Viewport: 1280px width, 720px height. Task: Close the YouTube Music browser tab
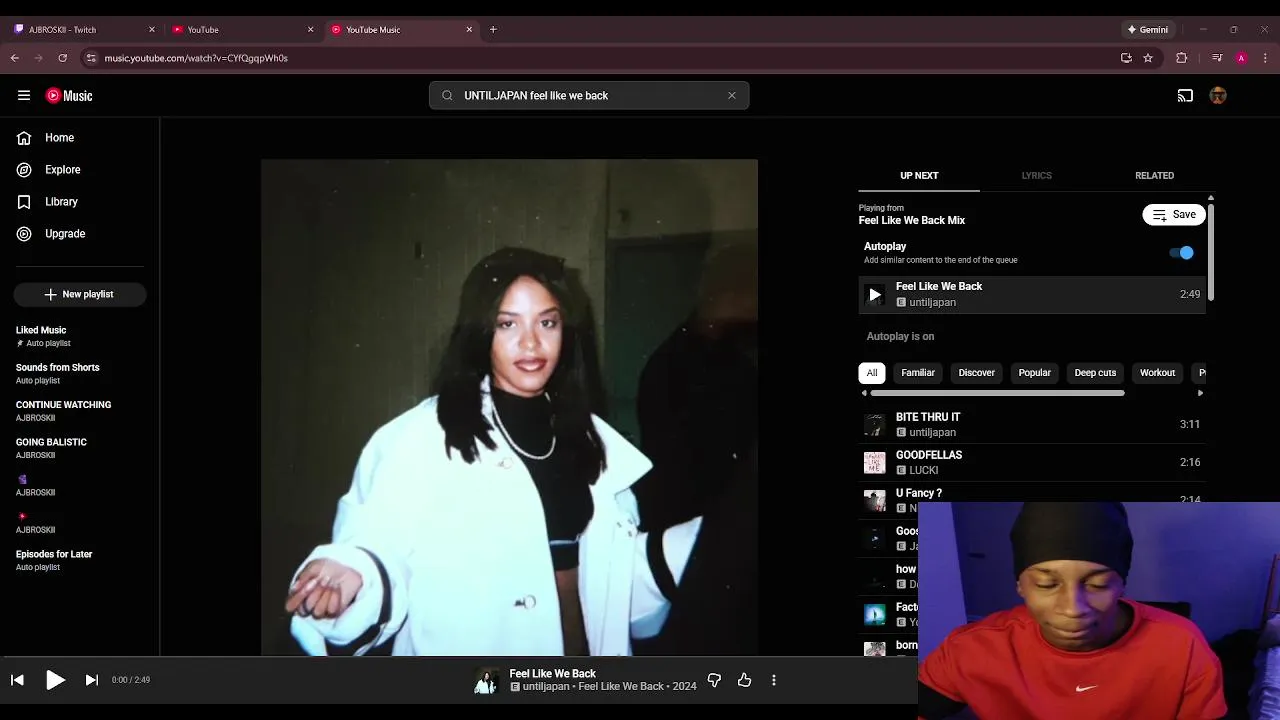click(469, 30)
